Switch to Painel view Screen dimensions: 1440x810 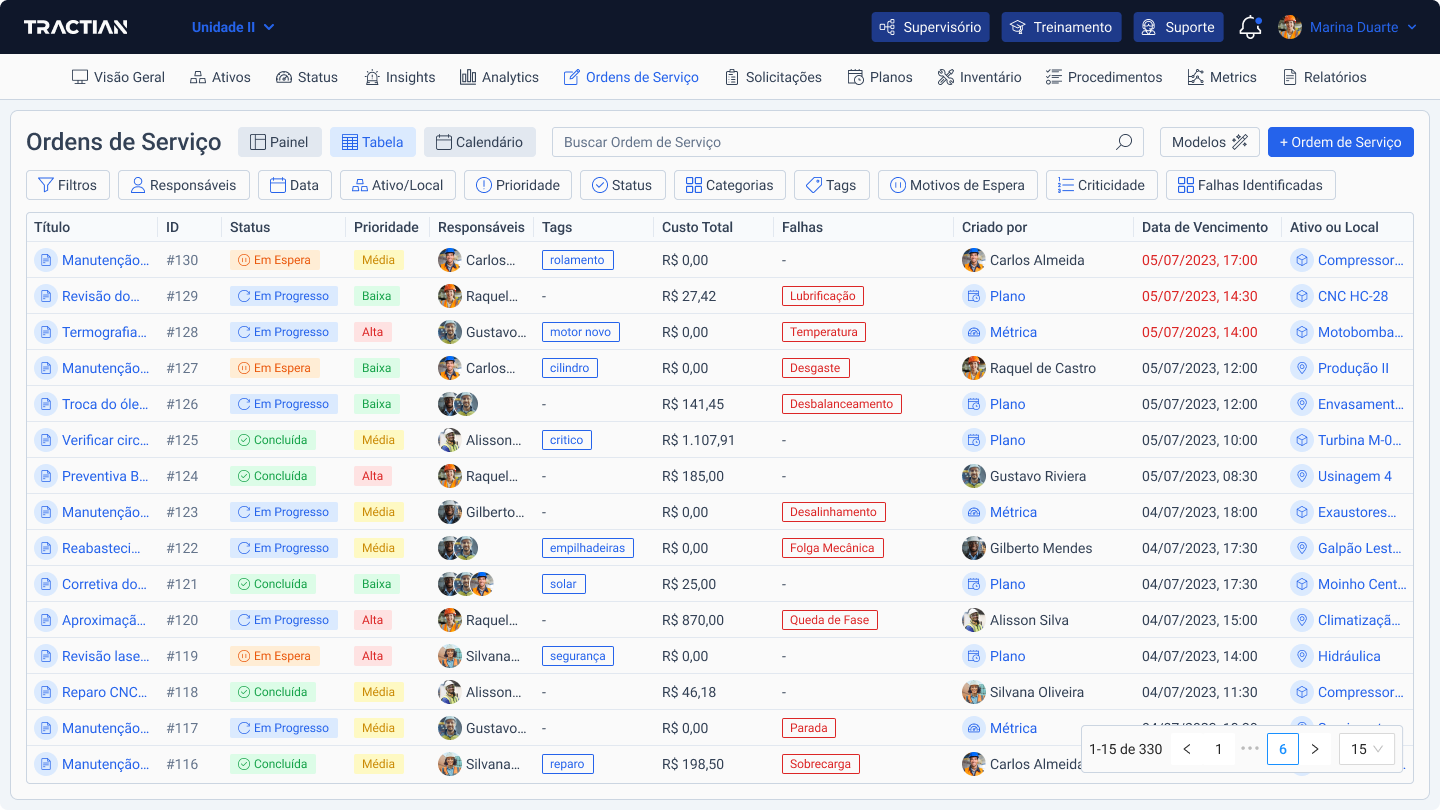pyautogui.click(x=279, y=142)
